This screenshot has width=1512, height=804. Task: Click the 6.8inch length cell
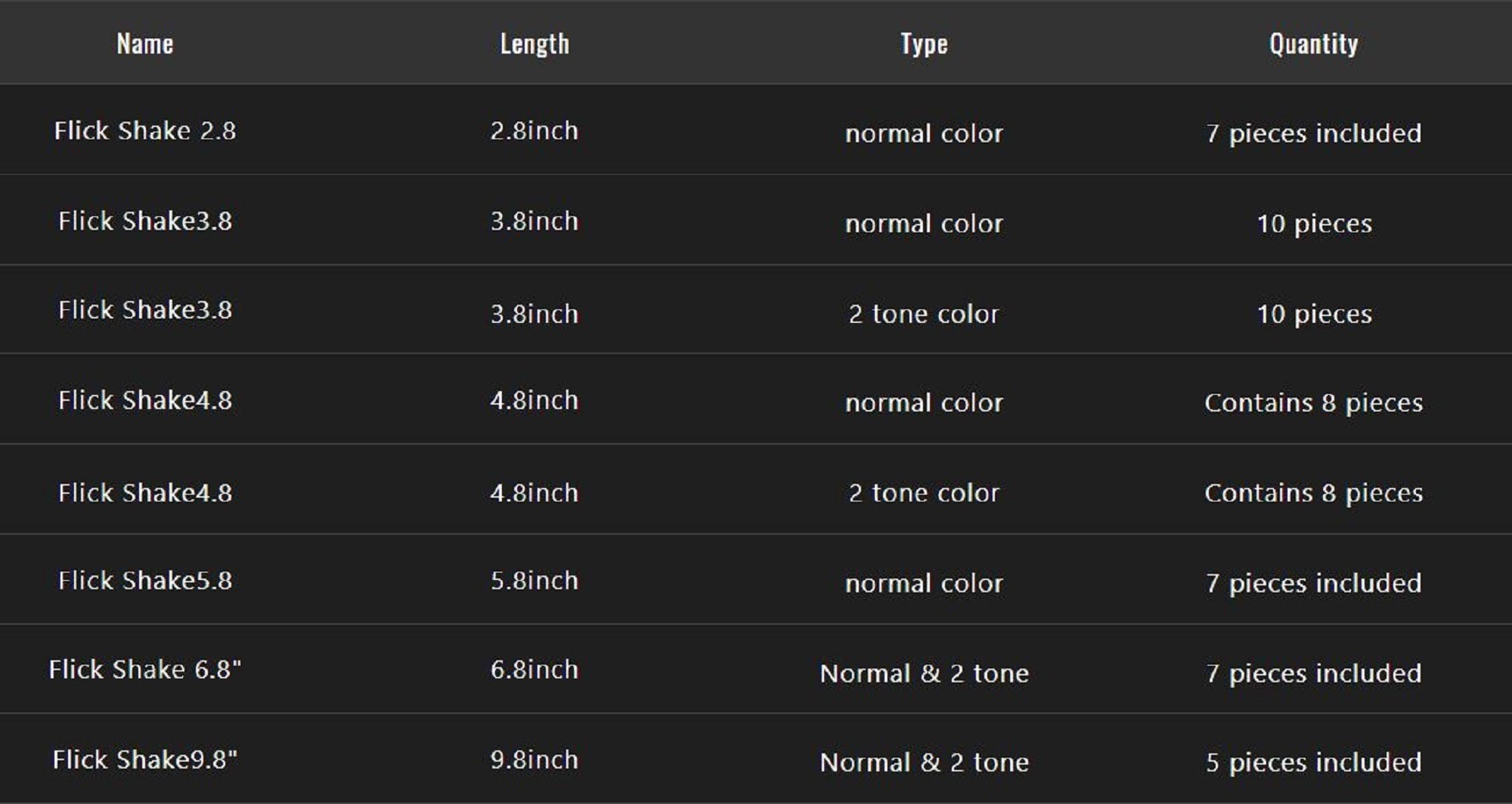[x=534, y=670]
